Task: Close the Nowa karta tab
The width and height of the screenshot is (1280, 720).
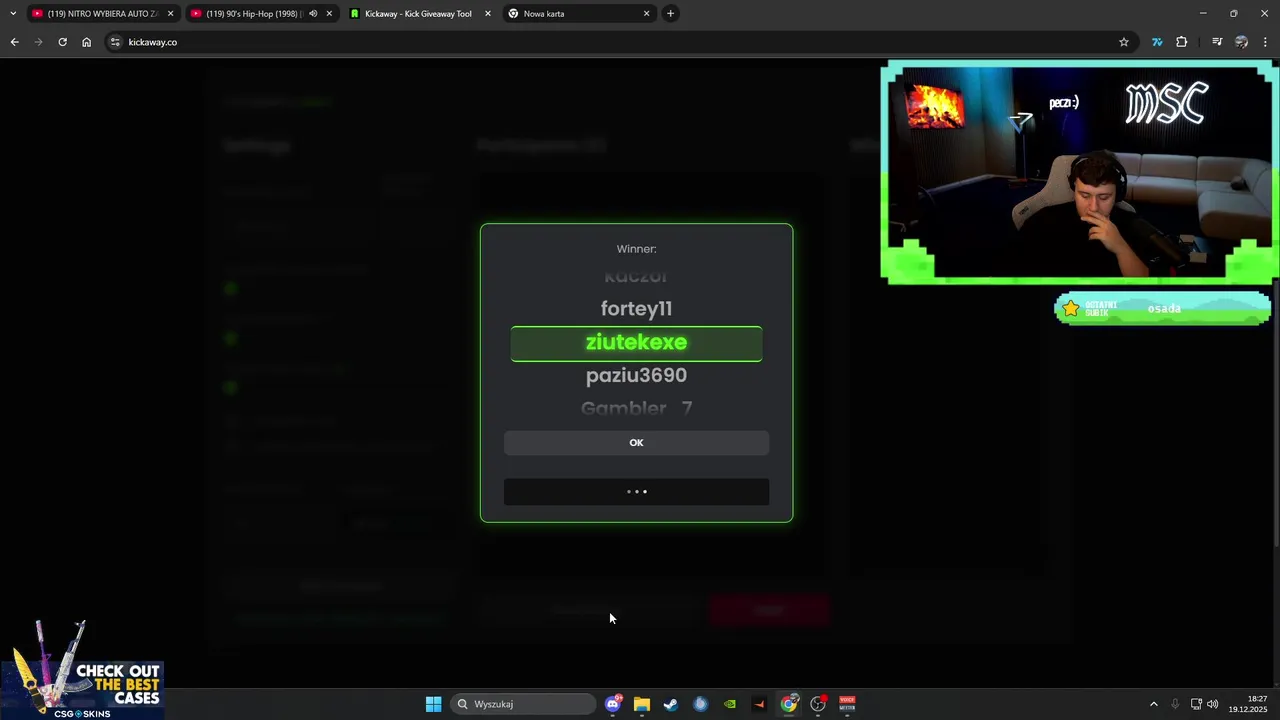Action: (646, 14)
